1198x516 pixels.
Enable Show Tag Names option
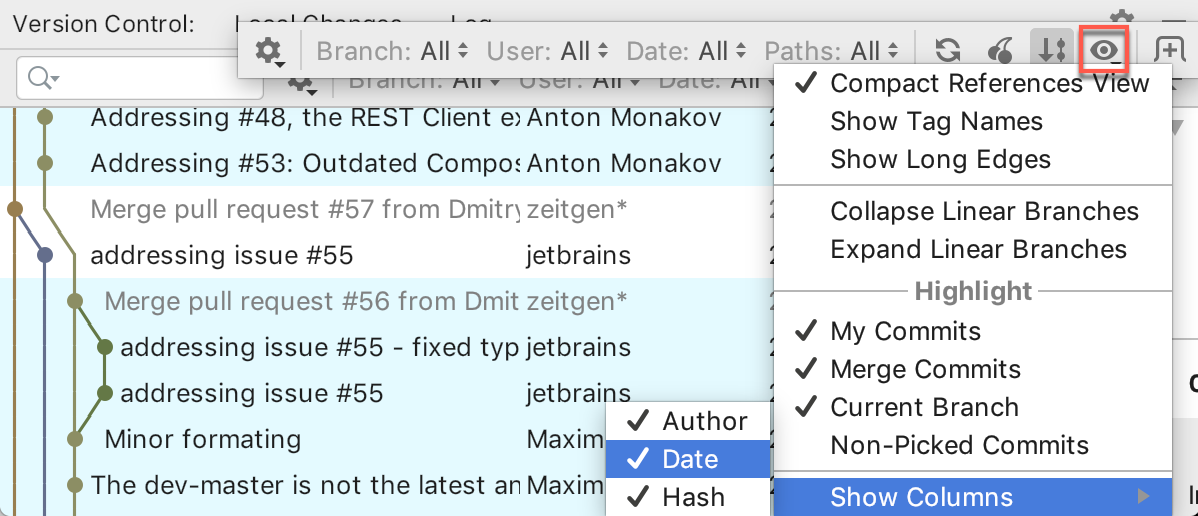coord(973,122)
